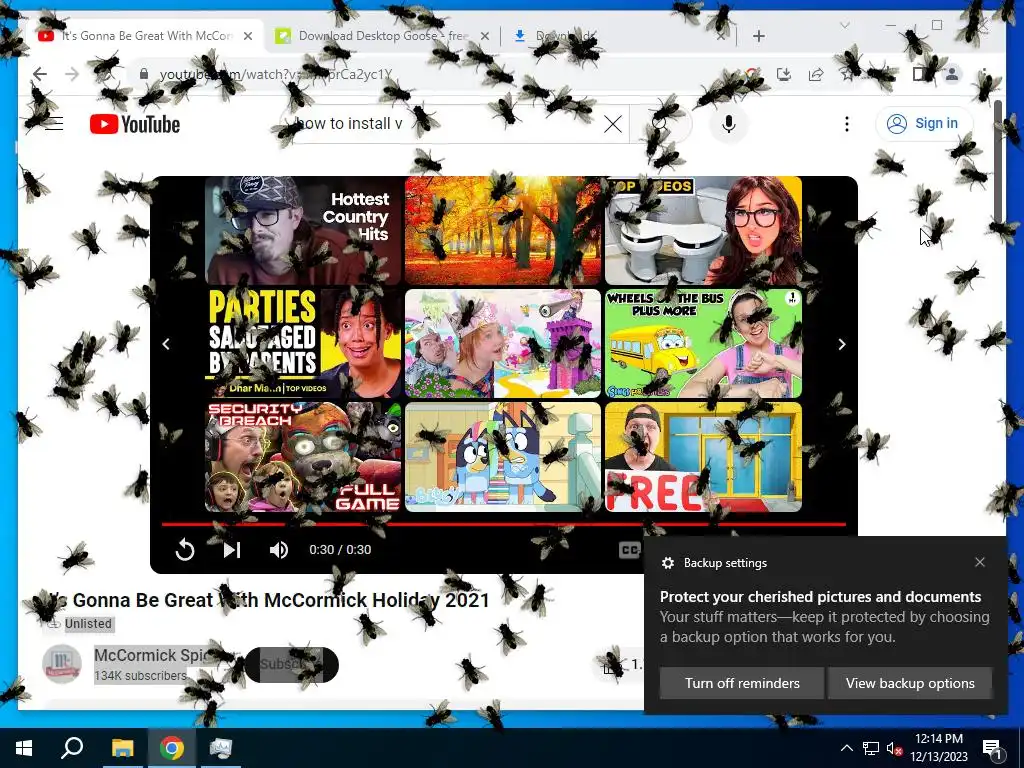Open File Explorer from taskbar
Screen dimensions: 1024x768
122,748
